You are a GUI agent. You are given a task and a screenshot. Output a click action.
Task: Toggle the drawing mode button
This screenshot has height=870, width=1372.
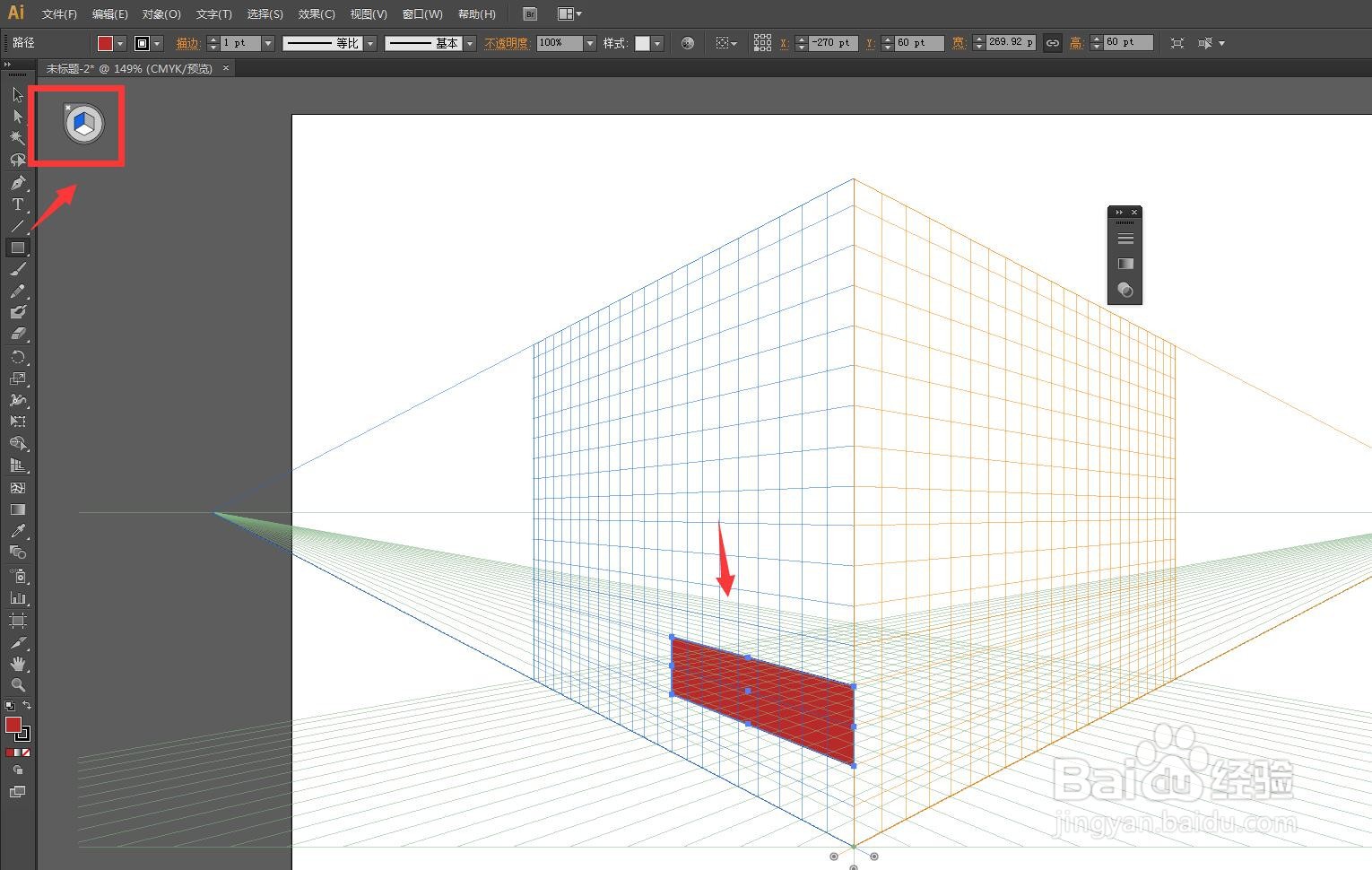17,770
